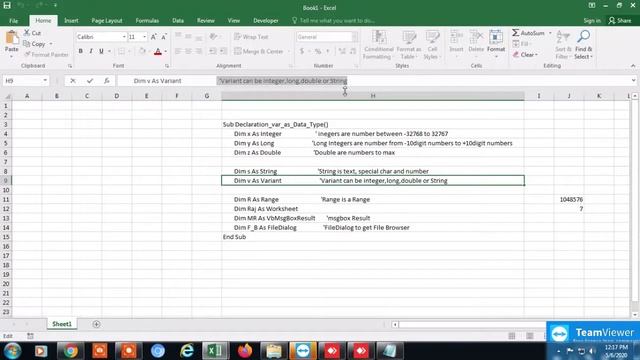The width and height of the screenshot is (640, 360).
Task: Open the Calibri font name dropdown
Action: click(124, 37)
